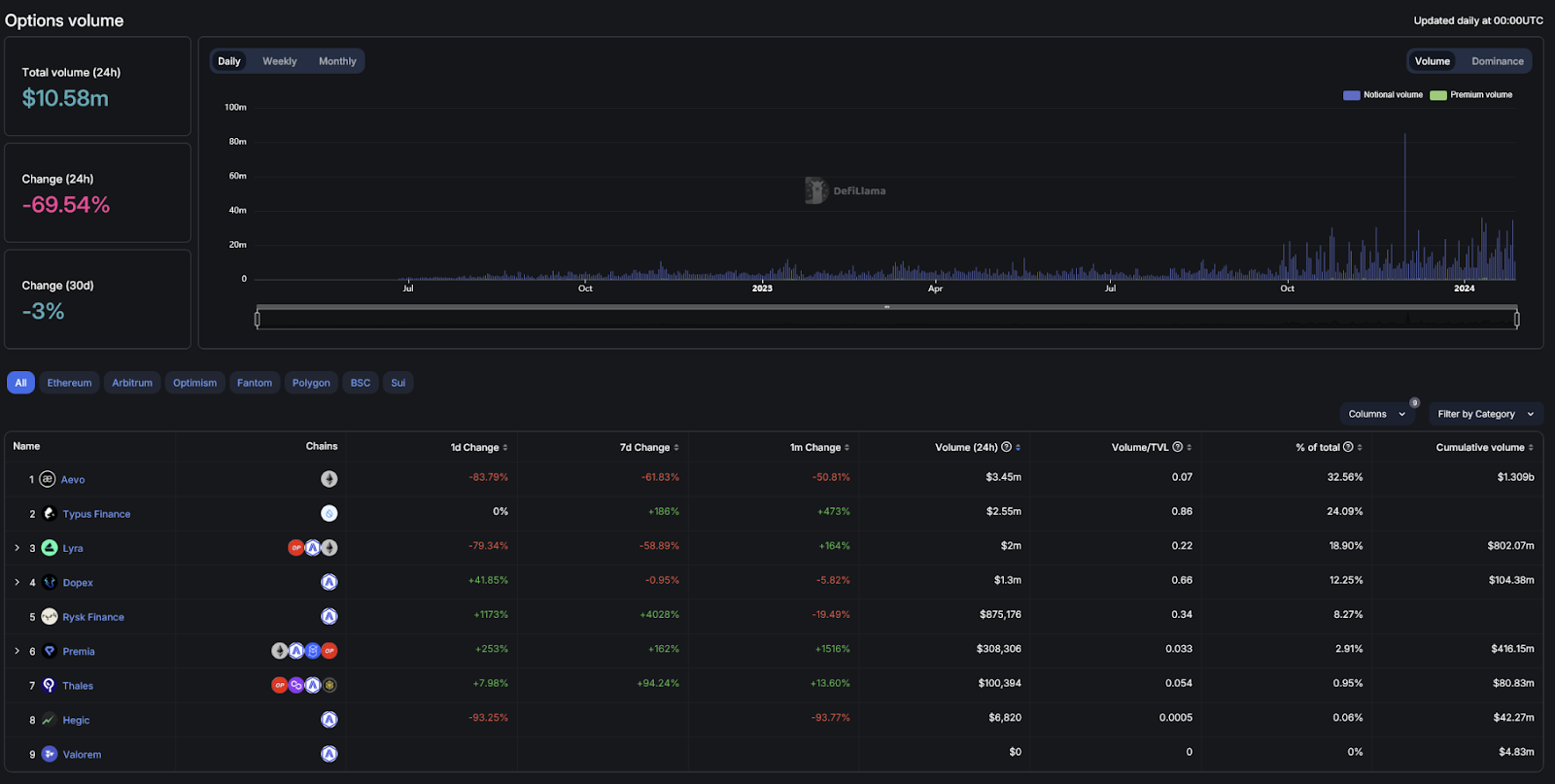Filter by BSC chain
This screenshot has height=784, width=1555.
[x=361, y=383]
